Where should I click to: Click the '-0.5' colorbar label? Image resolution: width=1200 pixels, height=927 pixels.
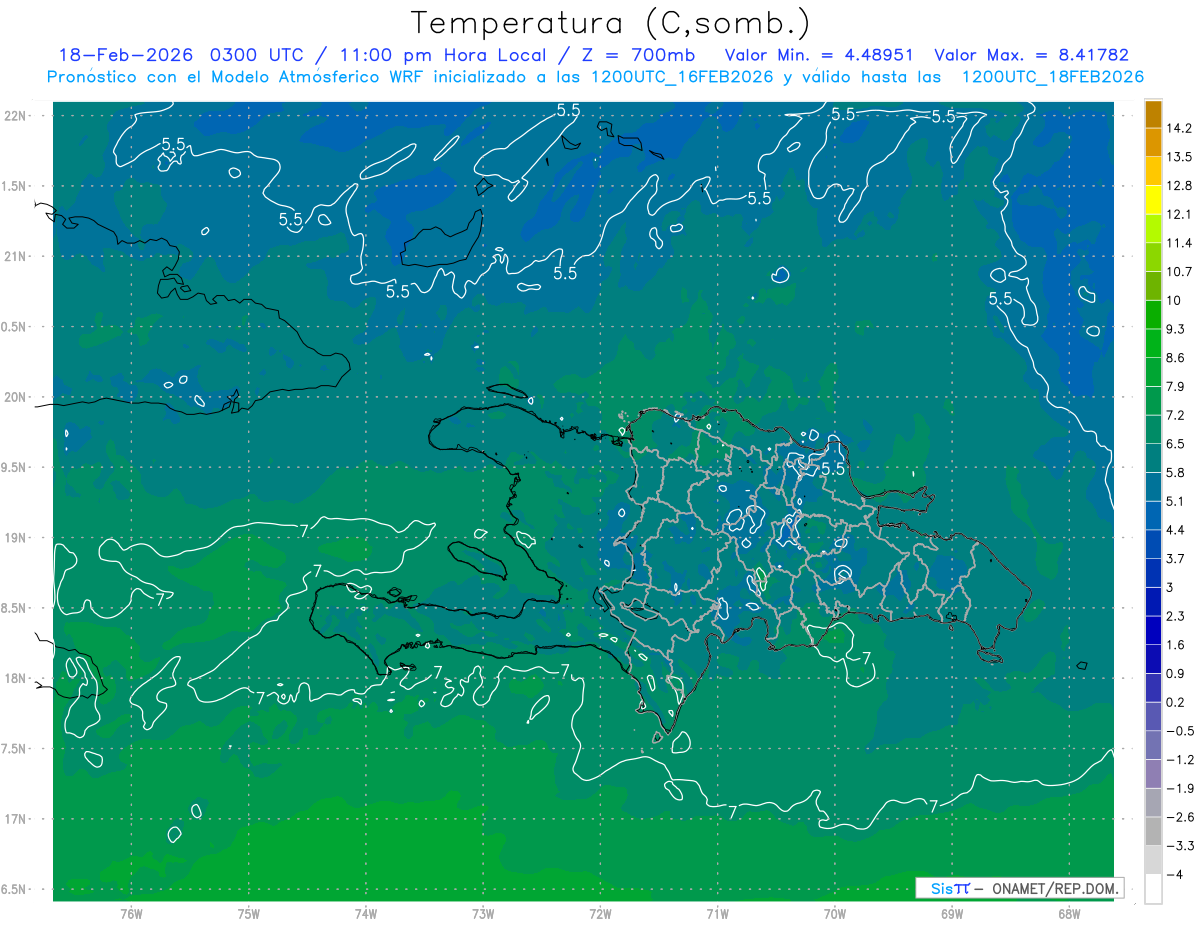pos(1179,731)
